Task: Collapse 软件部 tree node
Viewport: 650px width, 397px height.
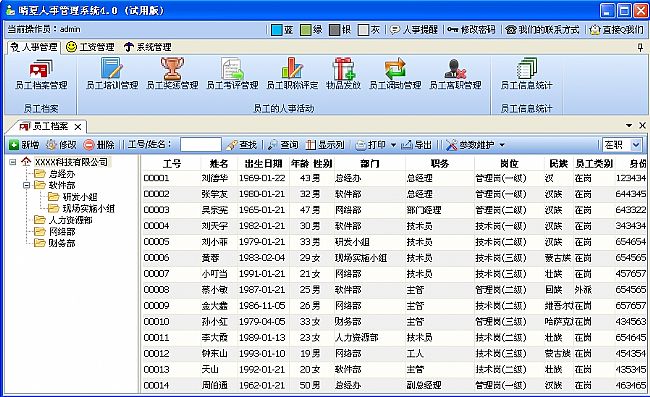Action: (27, 185)
